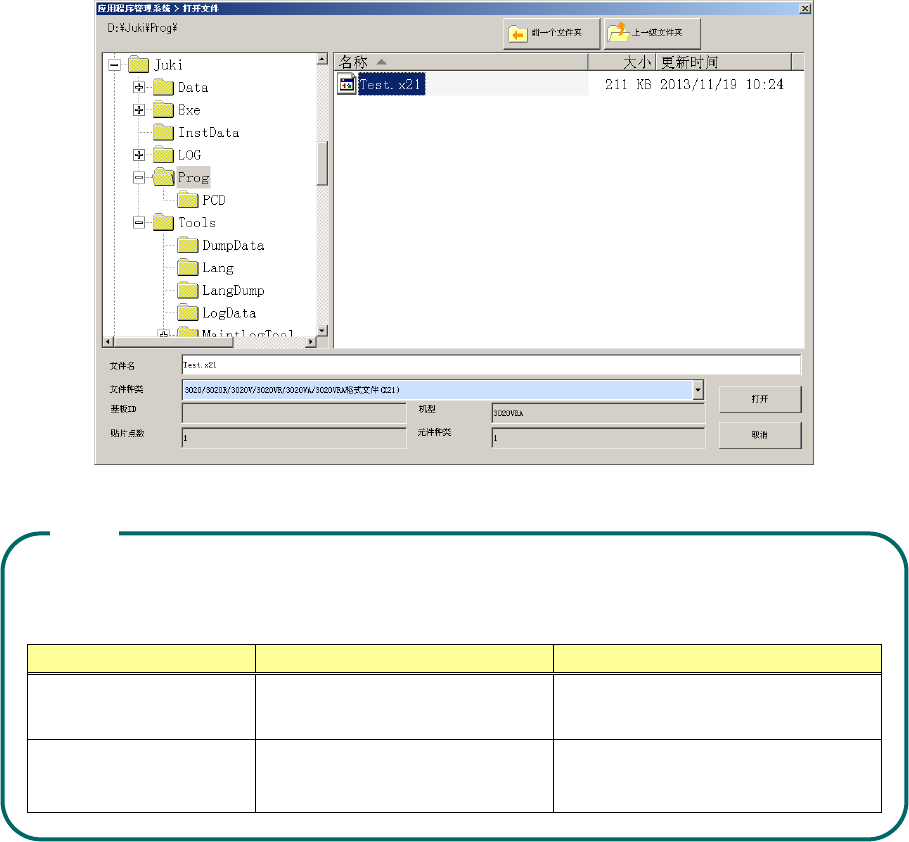Click the 取消 cancel button

pyautogui.click(x=760, y=435)
